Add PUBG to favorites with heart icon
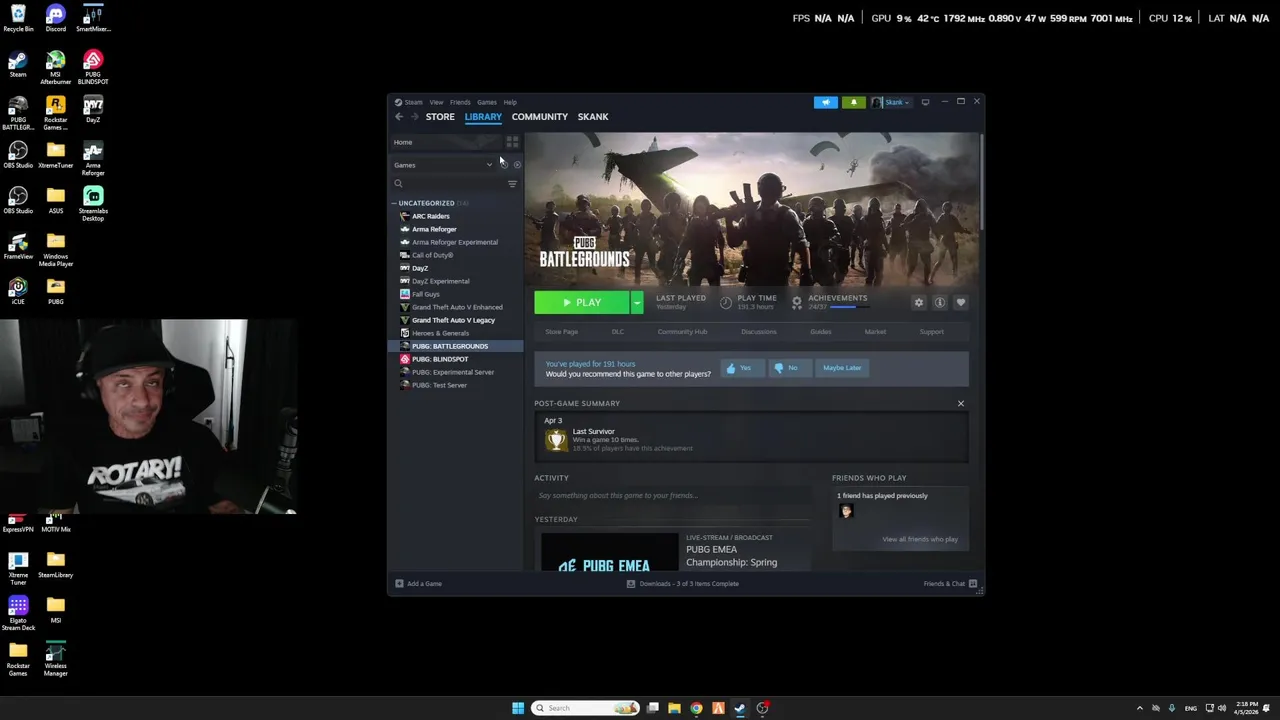 961,302
